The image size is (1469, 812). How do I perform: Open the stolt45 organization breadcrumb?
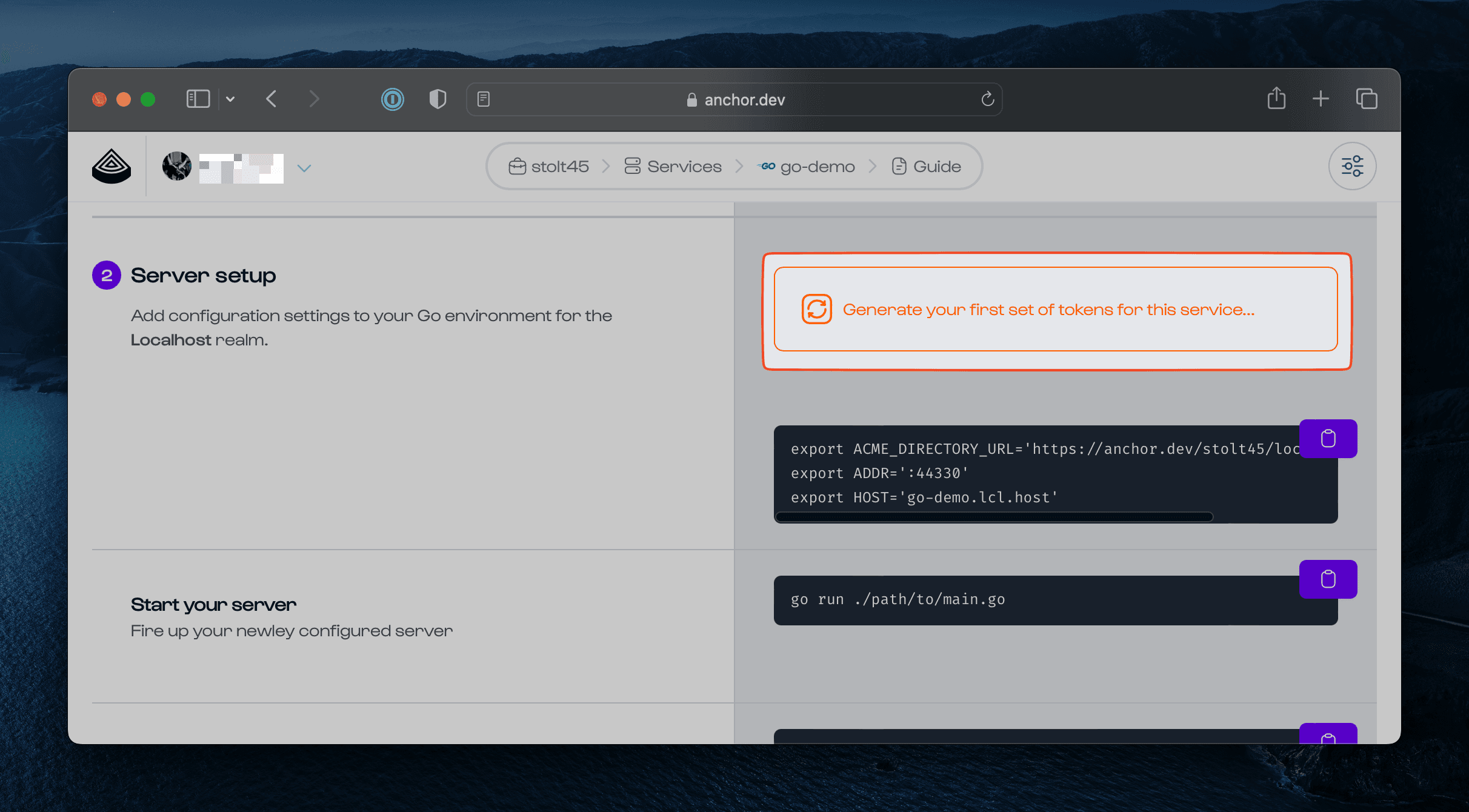(x=549, y=167)
